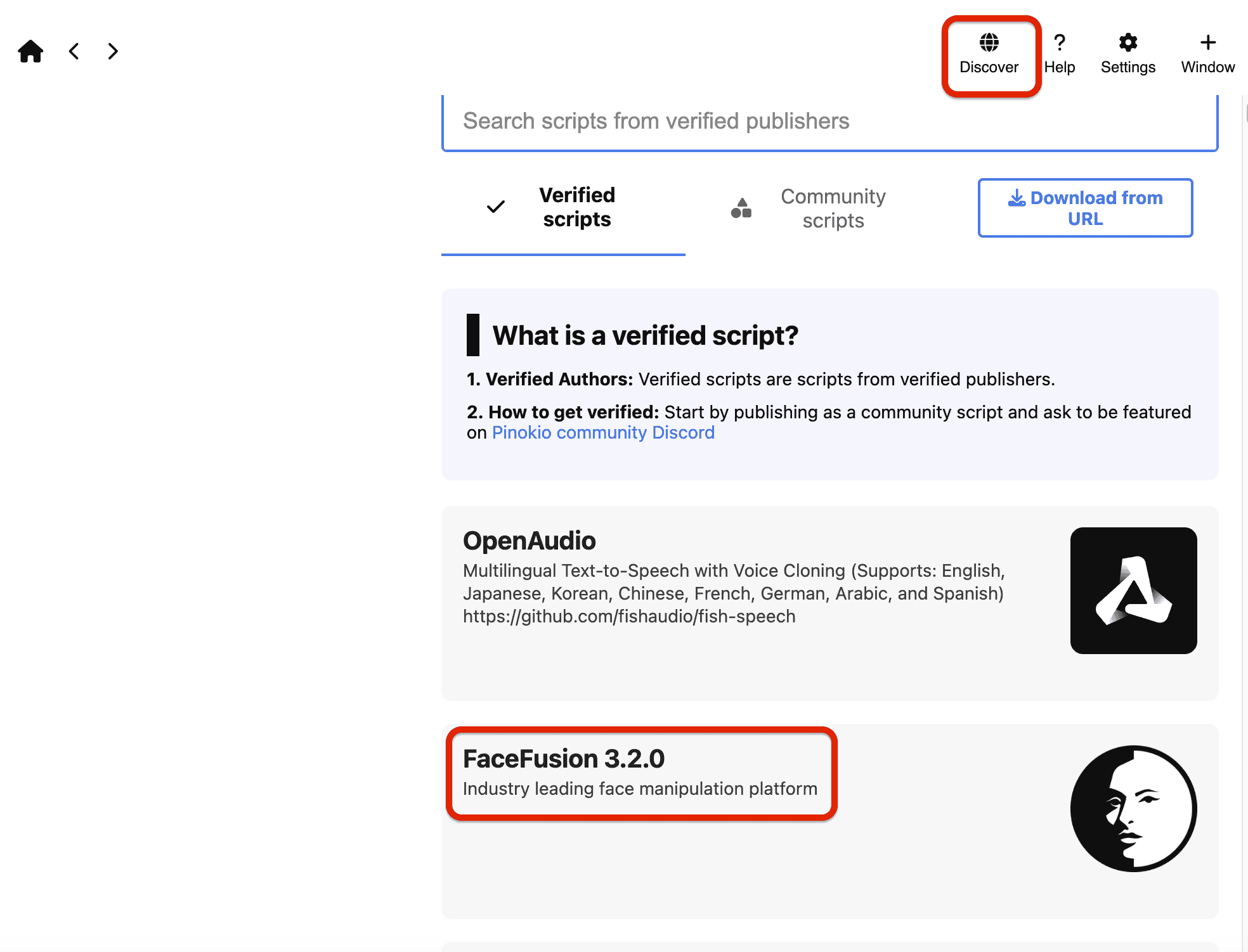This screenshot has width=1248, height=952.
Task: Navigate forward with the right arrow
Action: tap(113, 51)
